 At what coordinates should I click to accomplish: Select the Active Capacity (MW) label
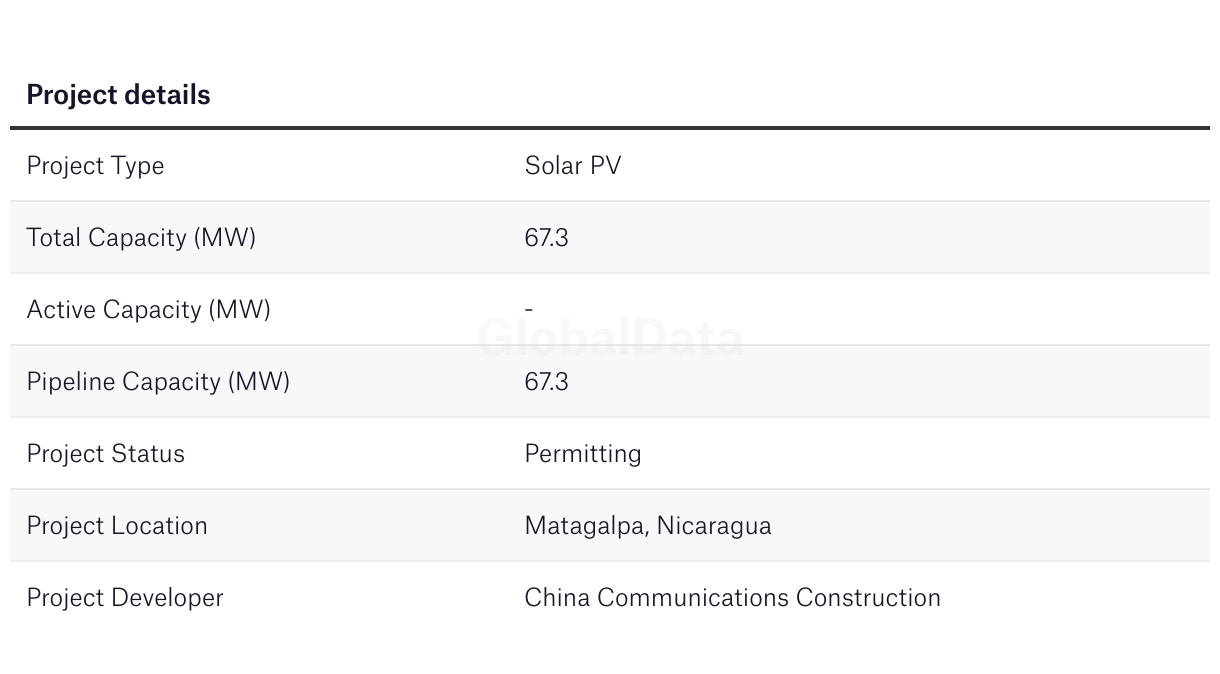pos(149,310)
